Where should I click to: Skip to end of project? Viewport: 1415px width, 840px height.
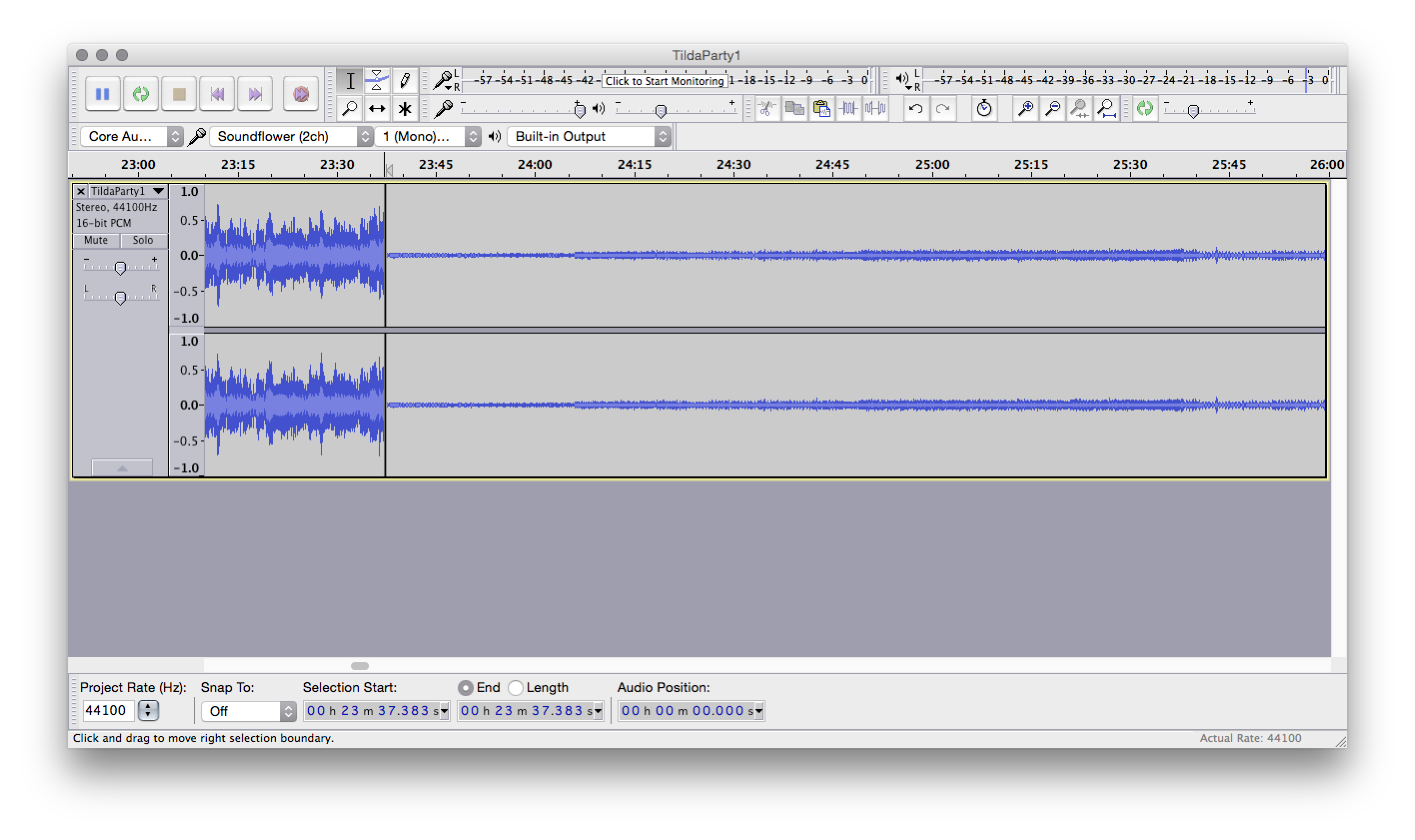(x=255, y=93)
